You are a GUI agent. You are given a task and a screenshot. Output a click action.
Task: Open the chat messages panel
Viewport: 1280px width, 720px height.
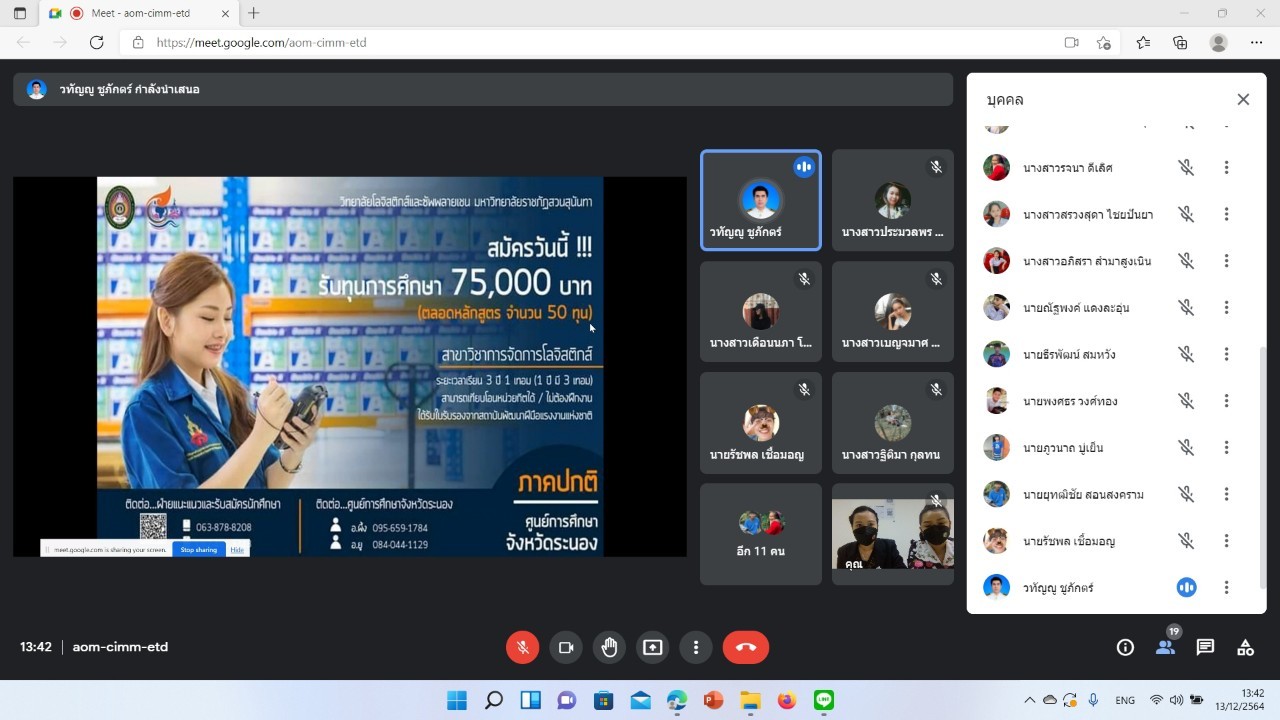1205,647
